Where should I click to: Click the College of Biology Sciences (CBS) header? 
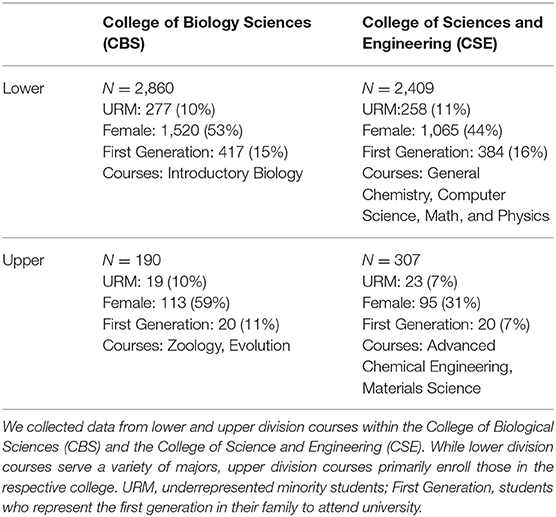(207, 33)
